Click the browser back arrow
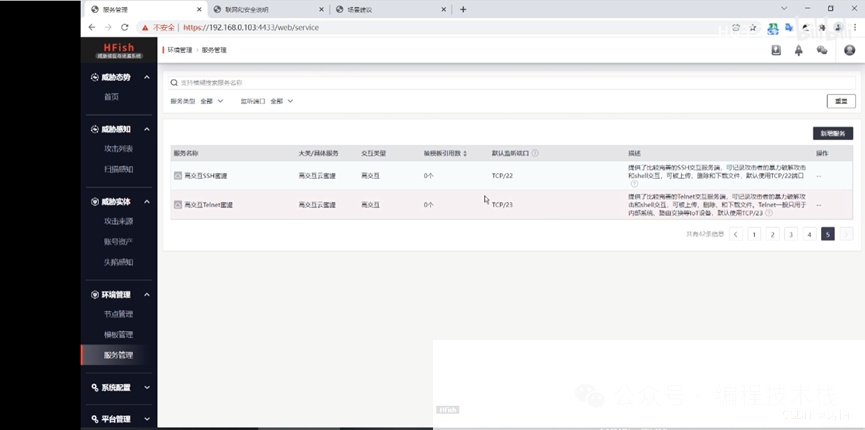The height and width of the screenshot is (430, 865). (92, 27)
